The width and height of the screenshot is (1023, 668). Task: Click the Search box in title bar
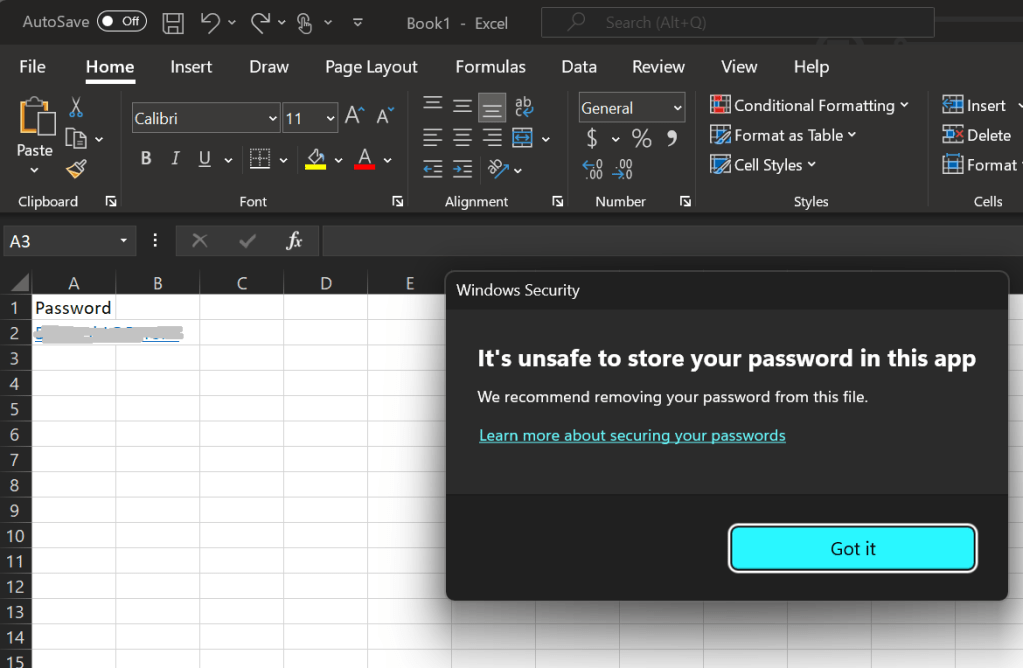point(737,22)
